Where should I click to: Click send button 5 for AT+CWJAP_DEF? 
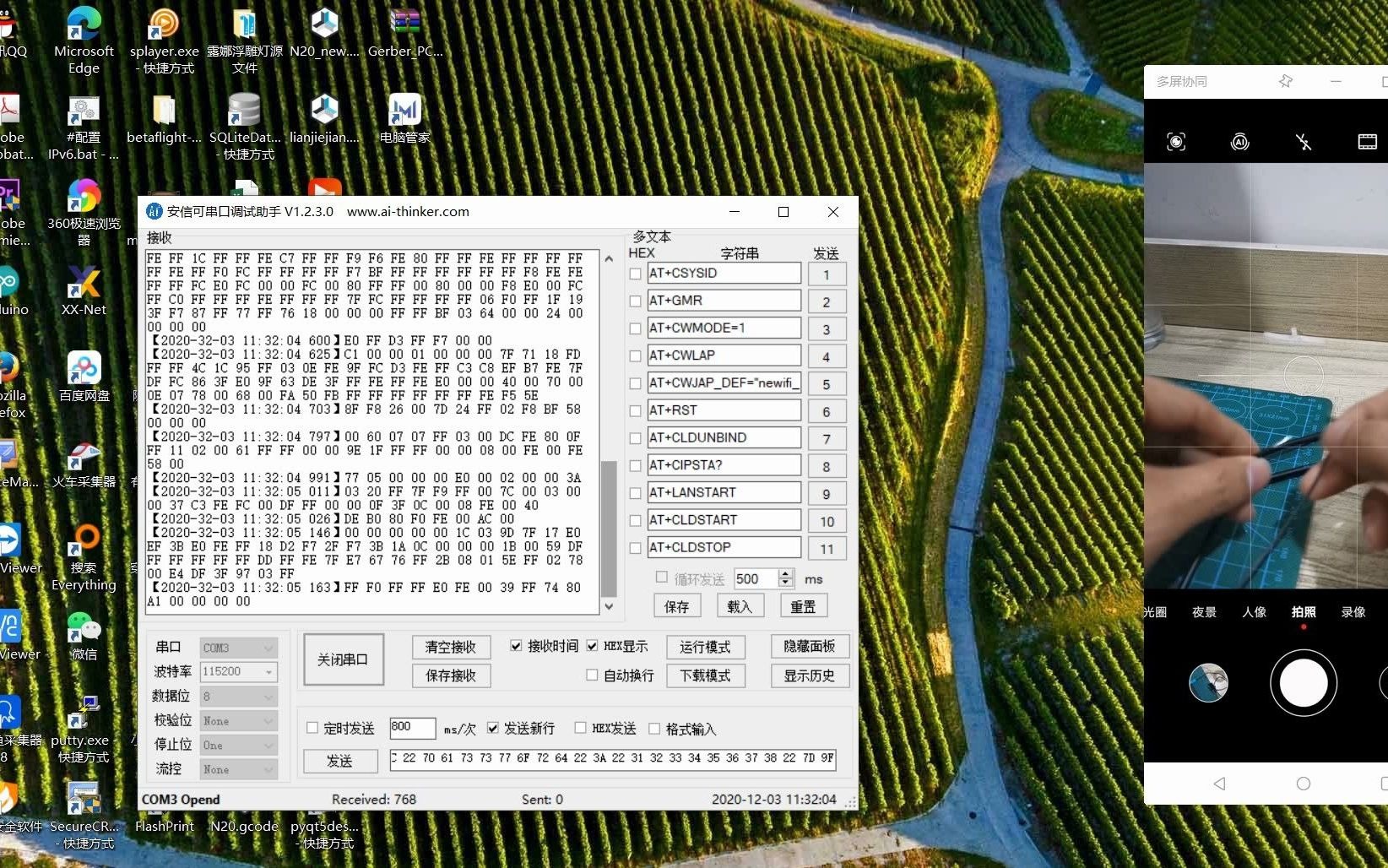tap(827, 384)
